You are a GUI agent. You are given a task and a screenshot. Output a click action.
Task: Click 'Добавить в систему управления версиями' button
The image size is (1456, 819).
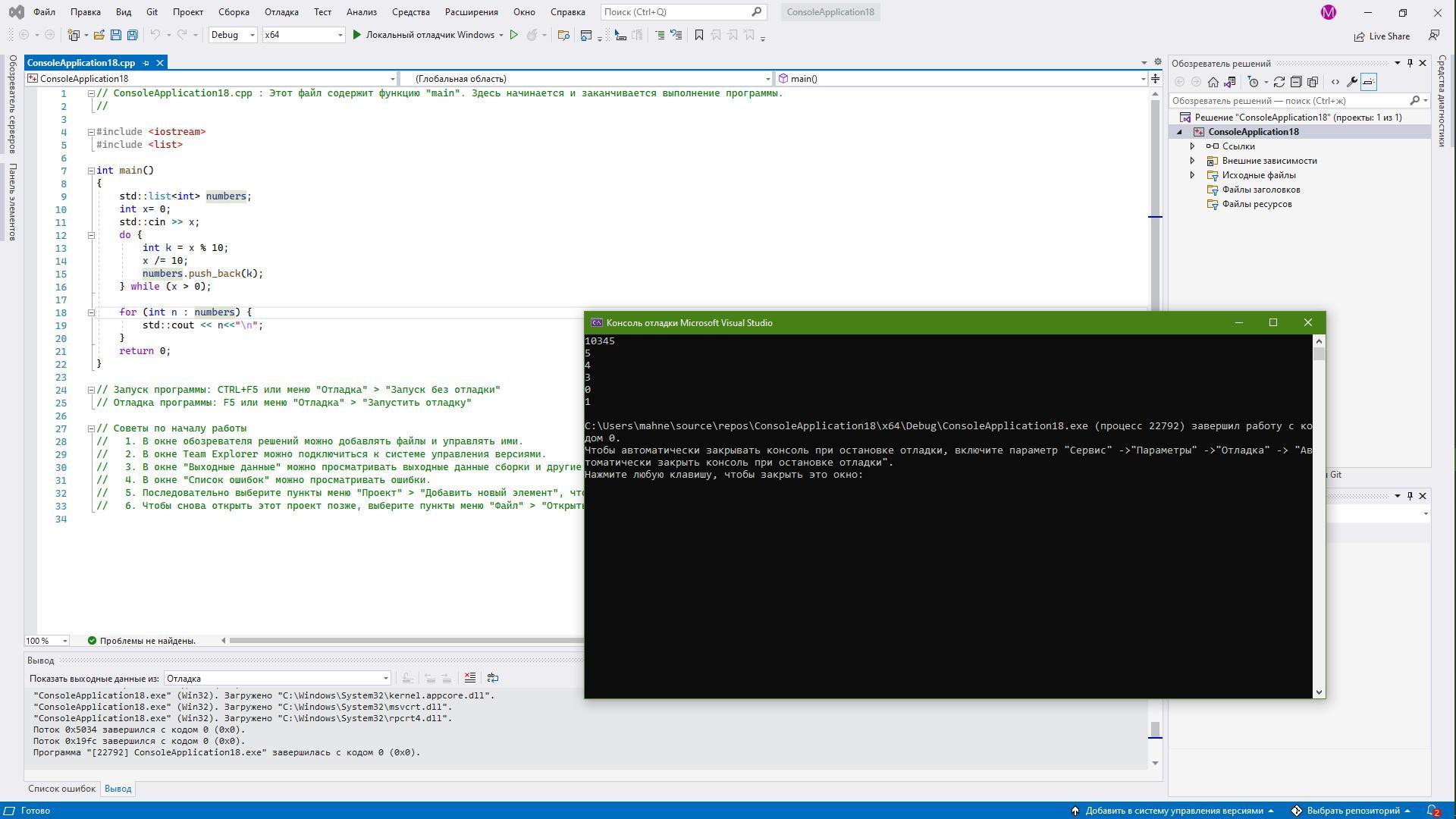pos(1173,811)
